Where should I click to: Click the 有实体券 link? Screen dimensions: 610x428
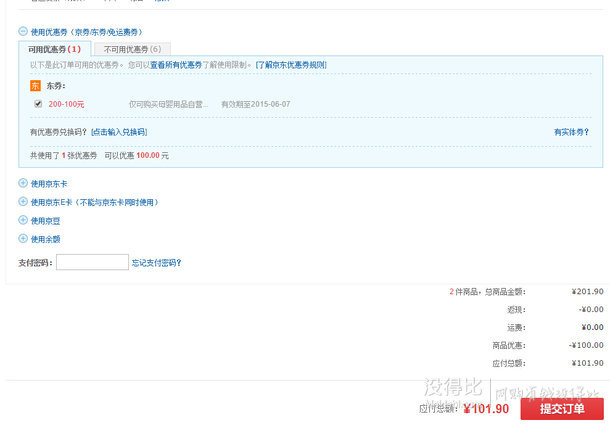tap(573, 132)
